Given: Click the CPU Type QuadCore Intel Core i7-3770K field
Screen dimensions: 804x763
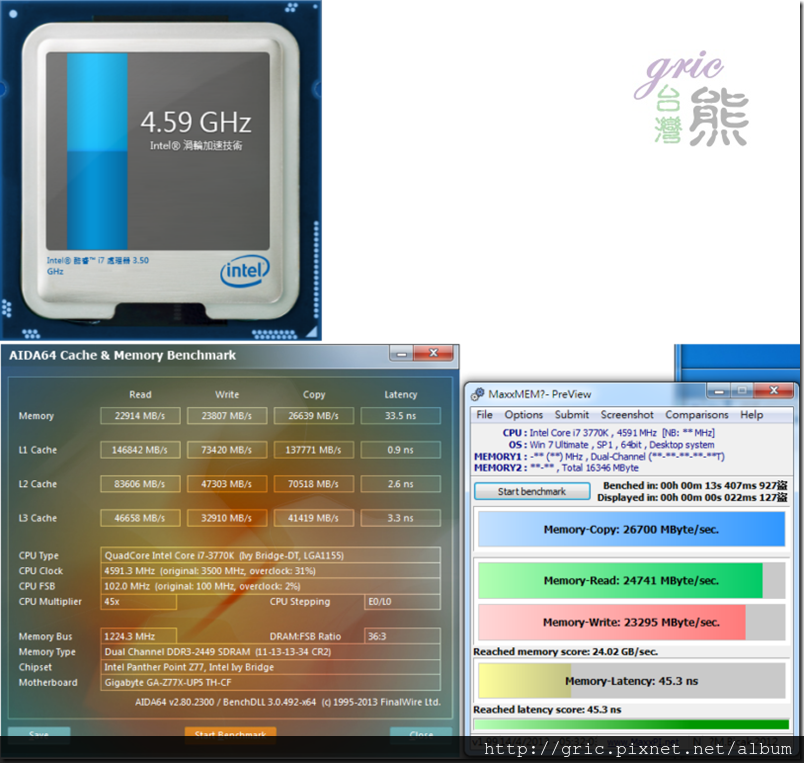Looking at the screenshot, I should tap(270, 555).
